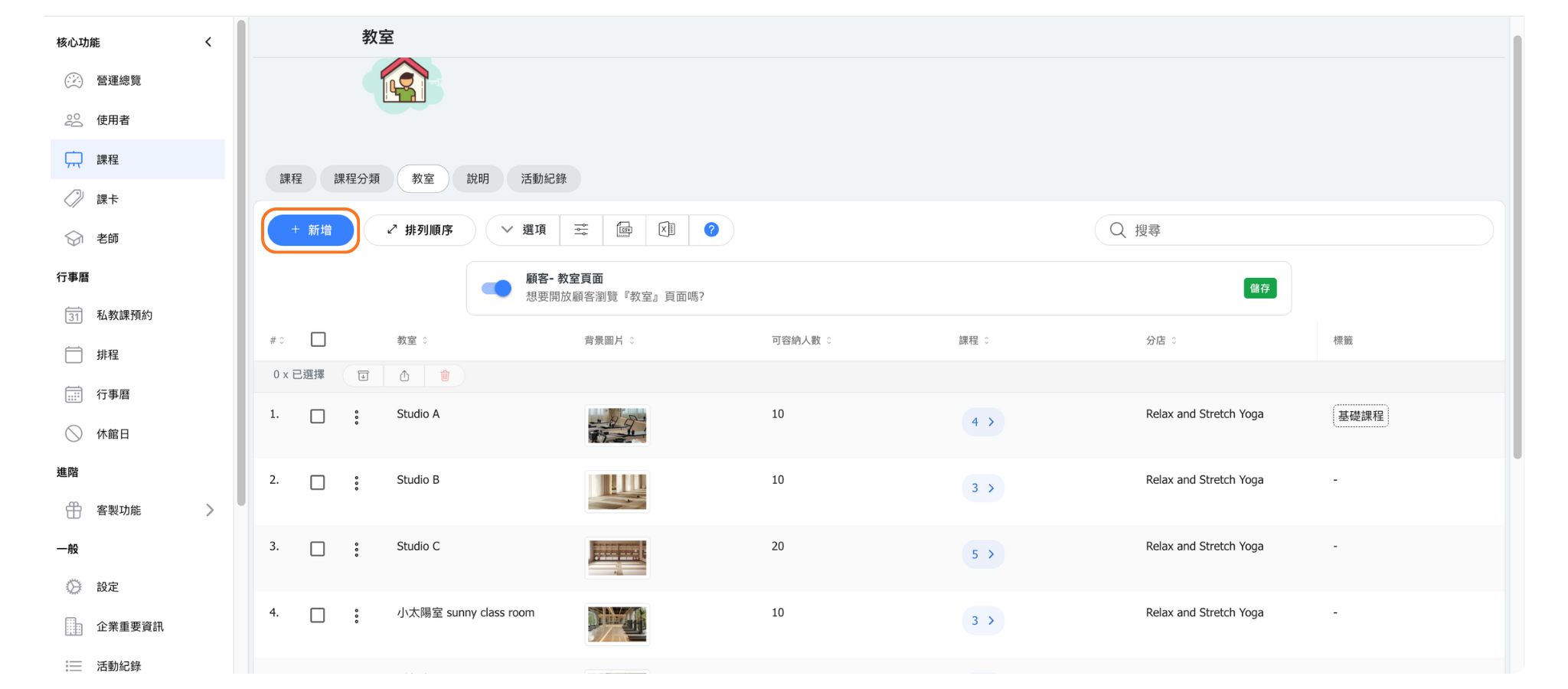Screen dimensions: 1568x689
Task: Click the archive icon in selection bar
Action: point(364,375)
